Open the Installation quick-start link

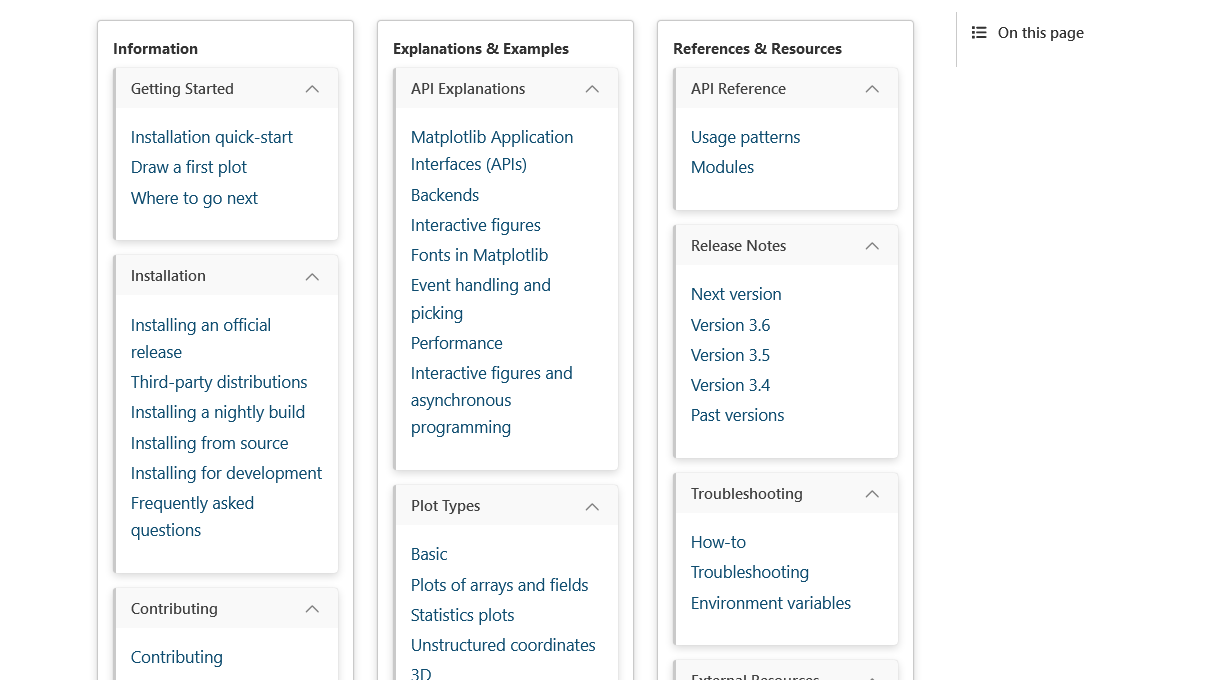212,137
